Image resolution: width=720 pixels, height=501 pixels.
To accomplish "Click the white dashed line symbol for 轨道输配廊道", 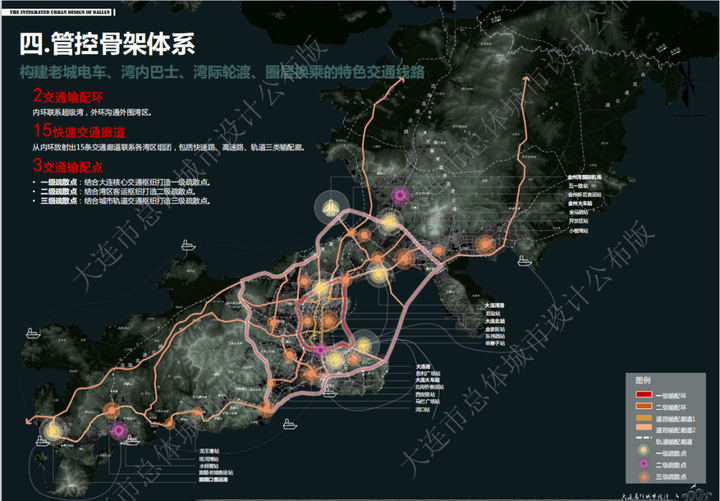I will [x=644, y=439].
